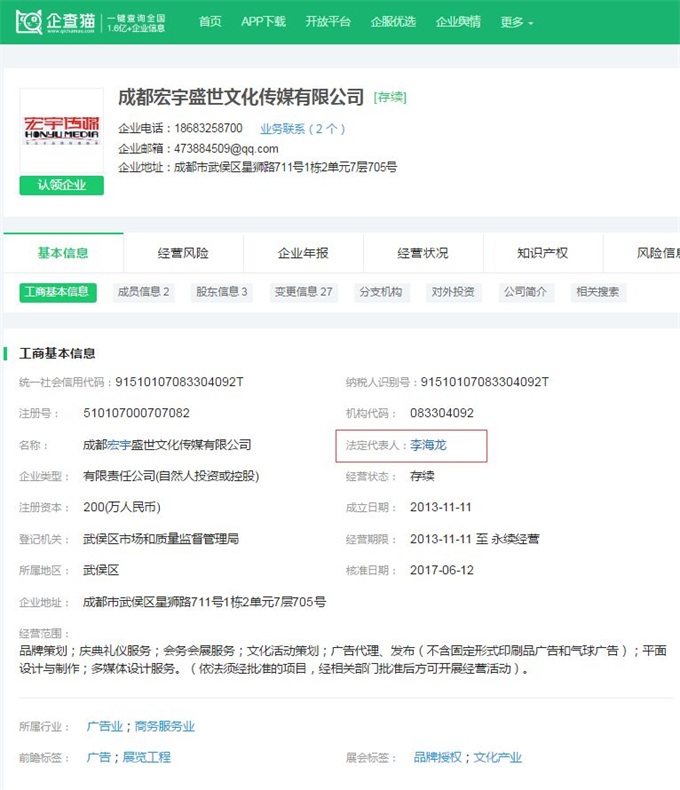
Task: Switch to the 知识产权 tab
Action: point(542,253)
